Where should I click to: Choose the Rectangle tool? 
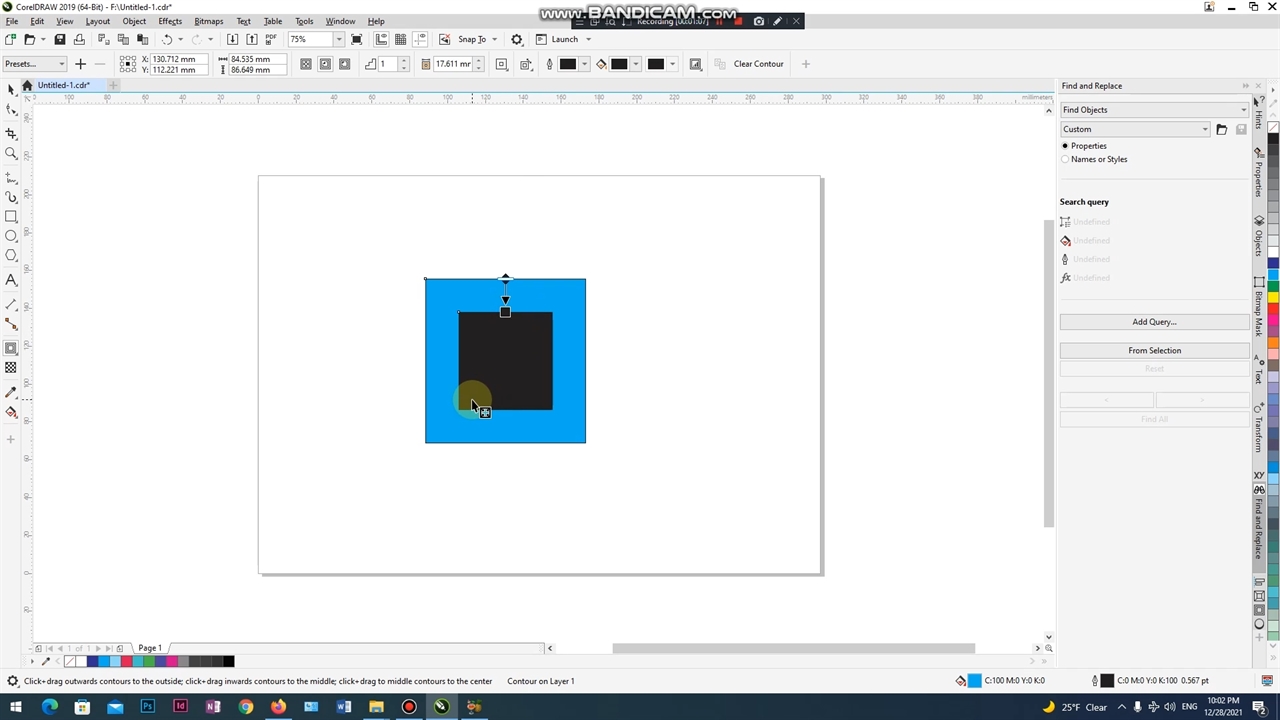11,217
